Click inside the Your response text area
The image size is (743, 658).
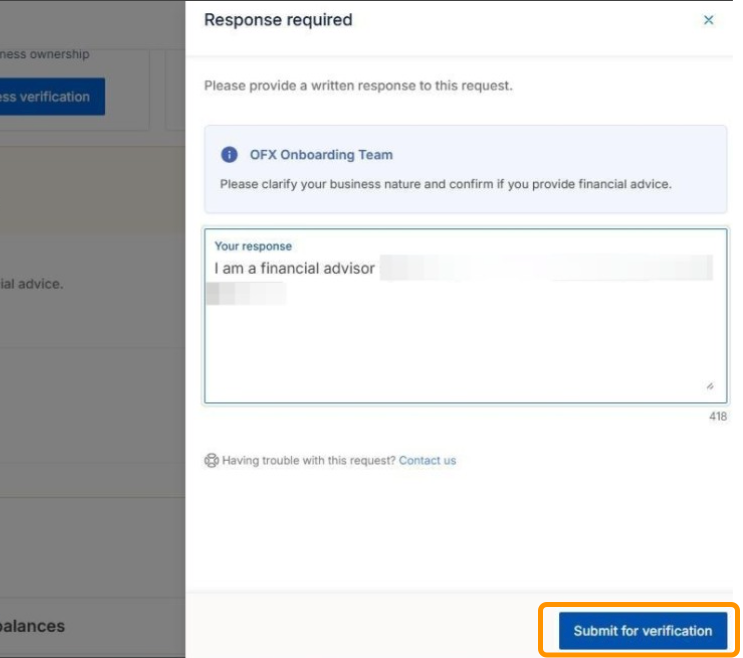coord(465,315)
